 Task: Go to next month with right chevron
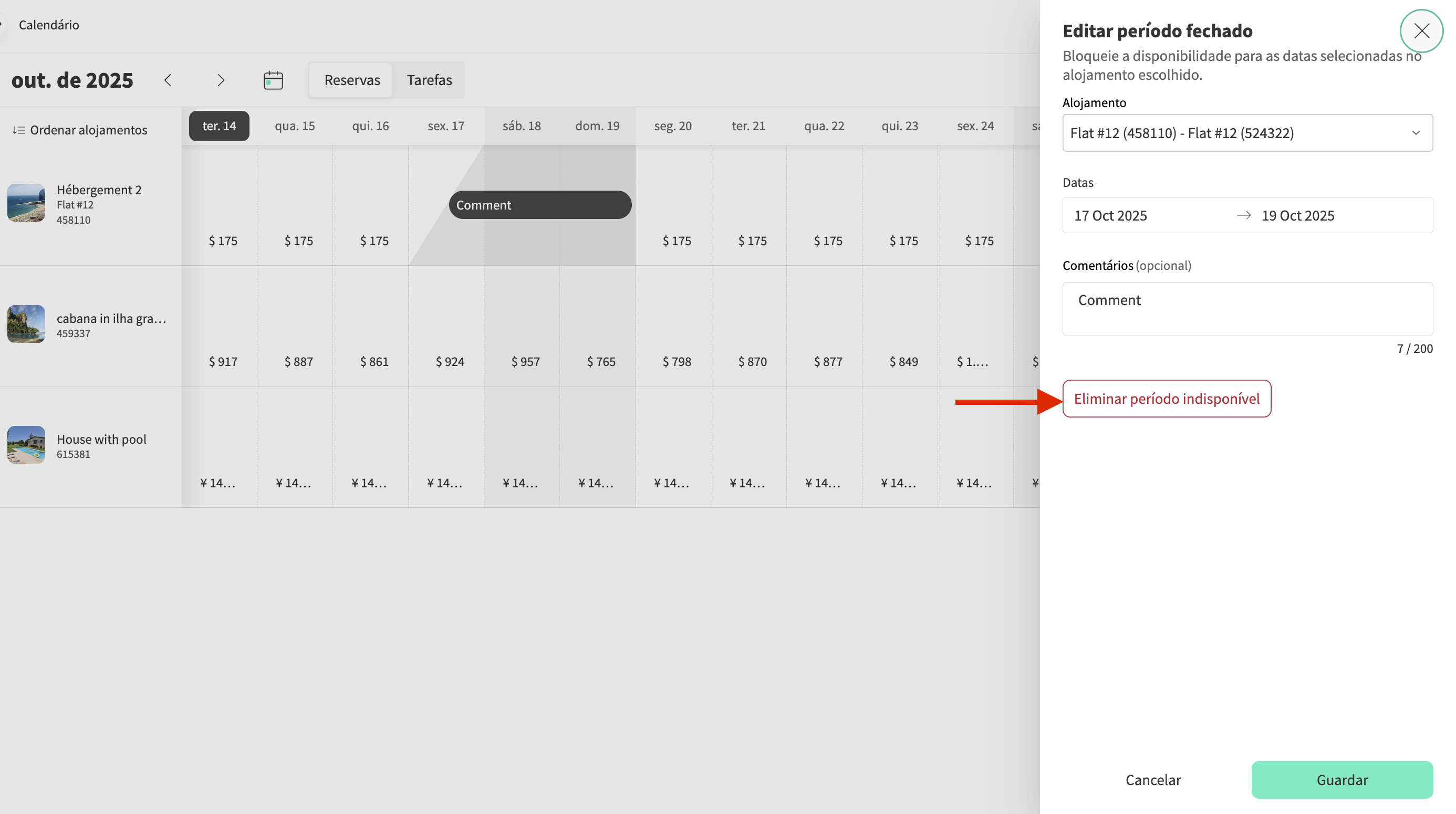(221, 80)
